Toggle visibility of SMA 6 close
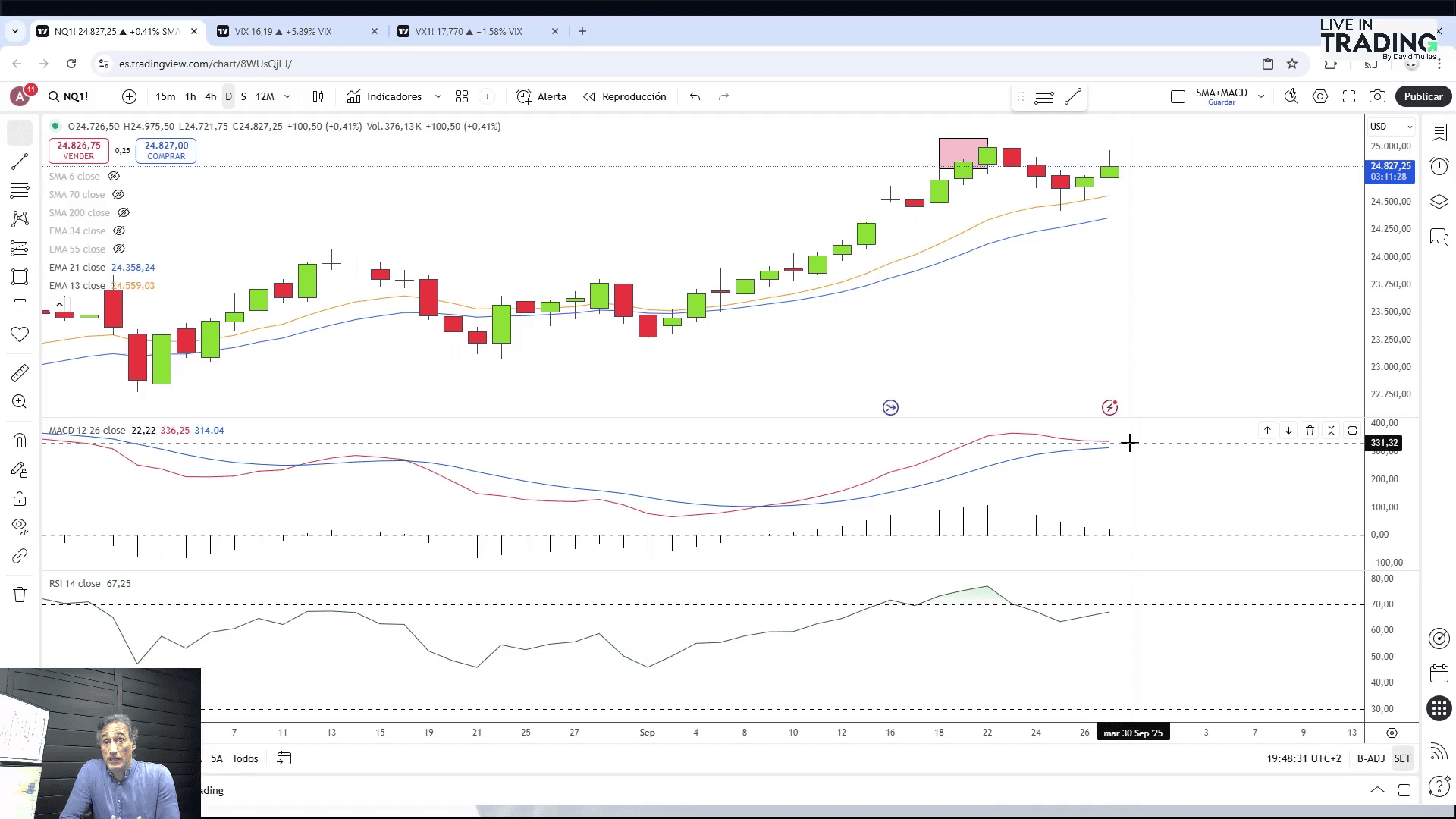1456x819 pixels. (x=114, y=176)
